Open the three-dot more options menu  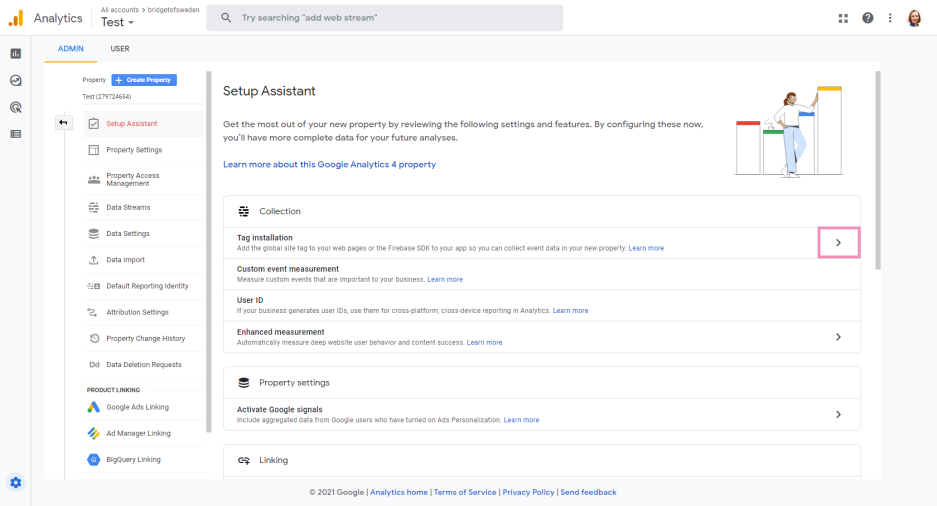pyautogui.click(x=890, y=18)
